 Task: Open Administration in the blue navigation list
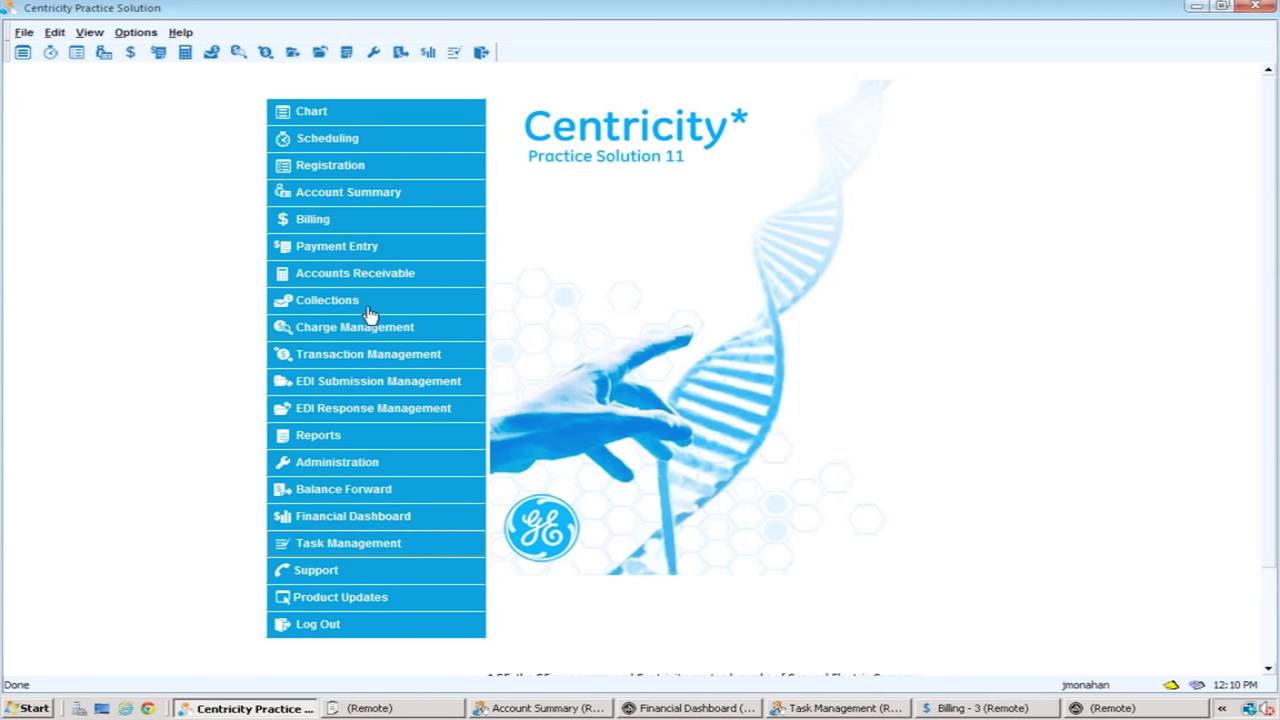pyautogui.click(x=376, y=462)
